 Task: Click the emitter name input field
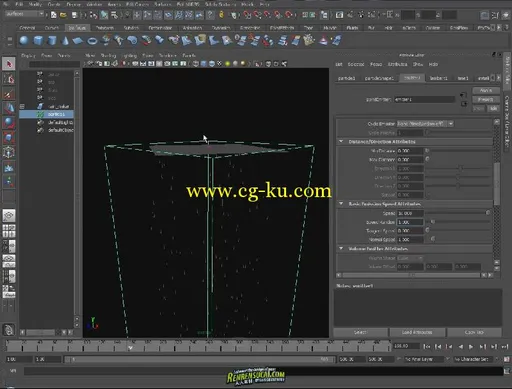click(424, 99)
